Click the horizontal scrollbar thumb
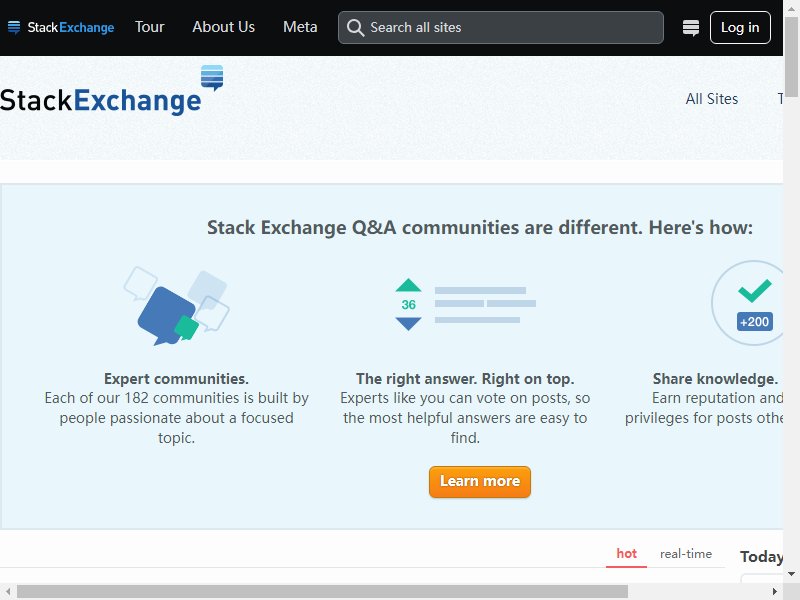The width and height of the screenshot is (800, 600). 322,592
